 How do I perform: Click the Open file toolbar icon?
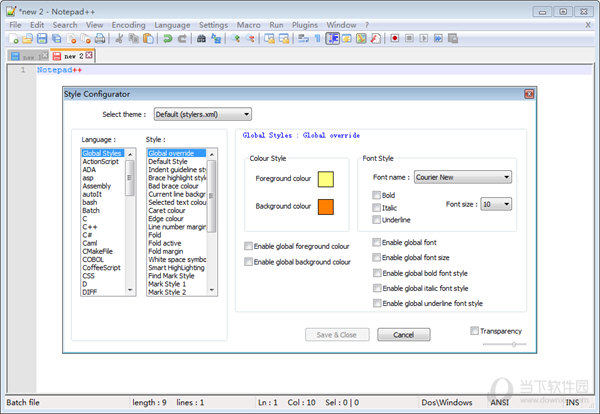(28, 39)
